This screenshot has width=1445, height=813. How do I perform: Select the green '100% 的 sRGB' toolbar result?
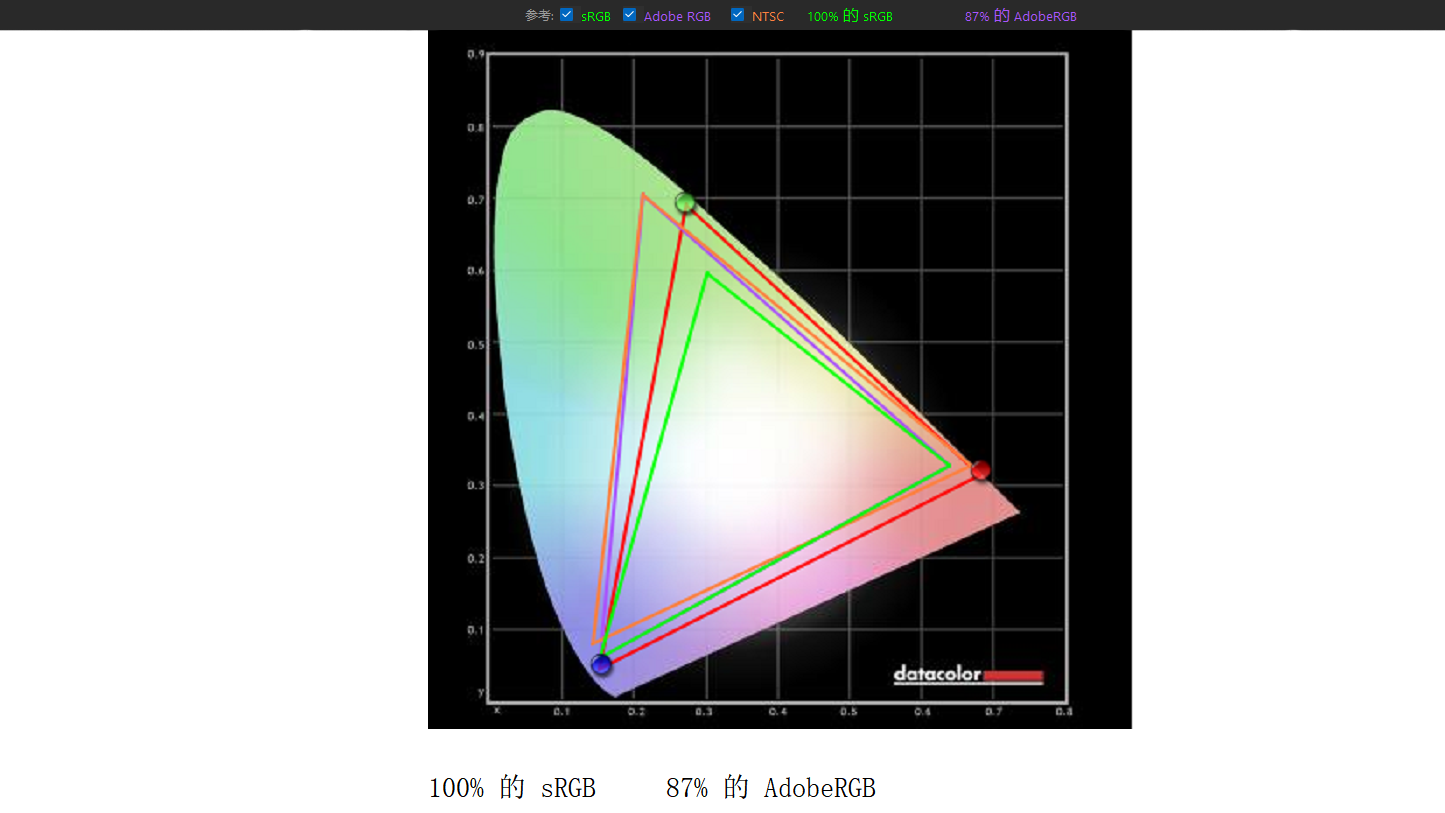849,17
